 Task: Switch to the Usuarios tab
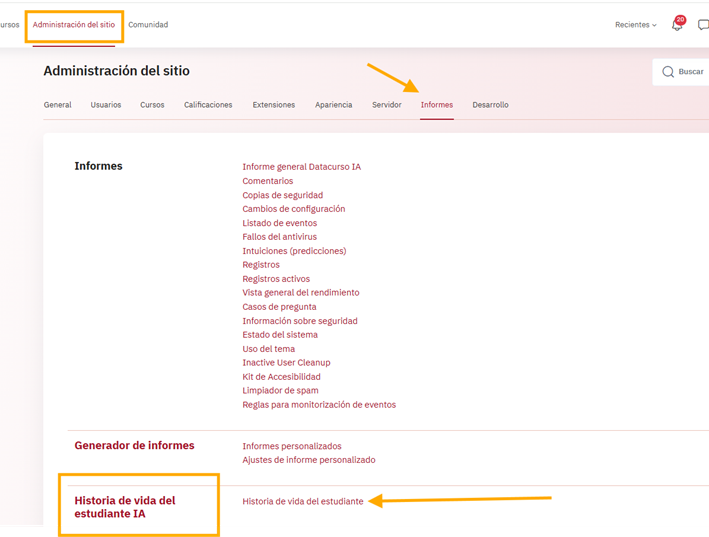tap(106, 105)
